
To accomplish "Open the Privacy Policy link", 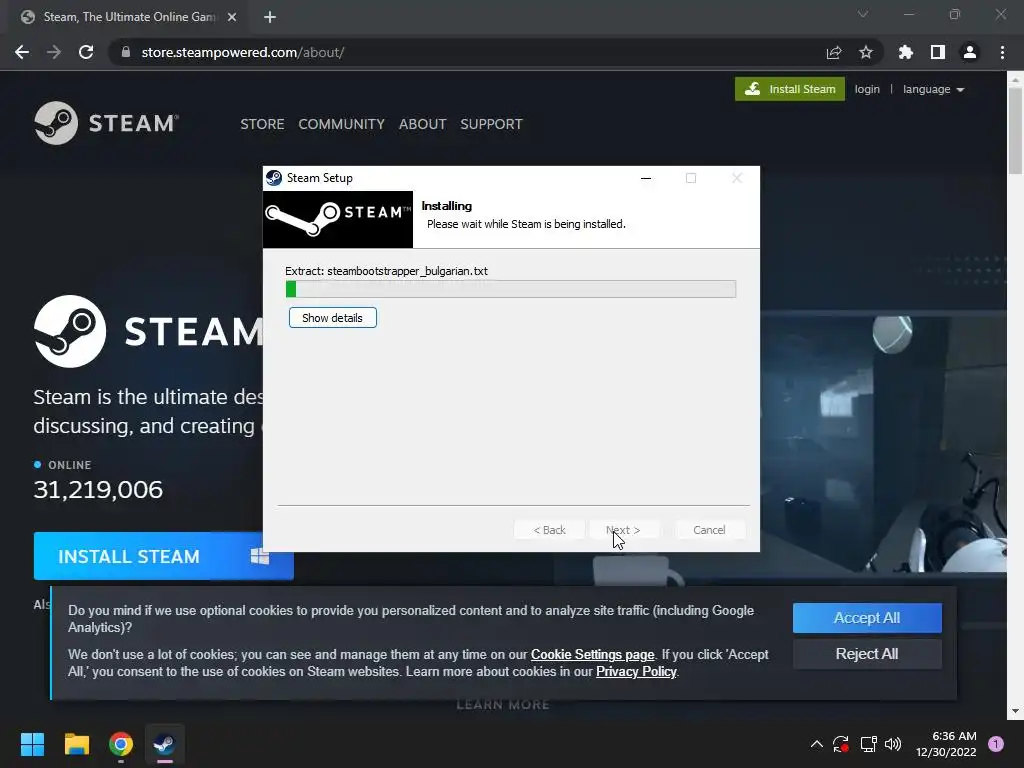I will click(636, 671).
